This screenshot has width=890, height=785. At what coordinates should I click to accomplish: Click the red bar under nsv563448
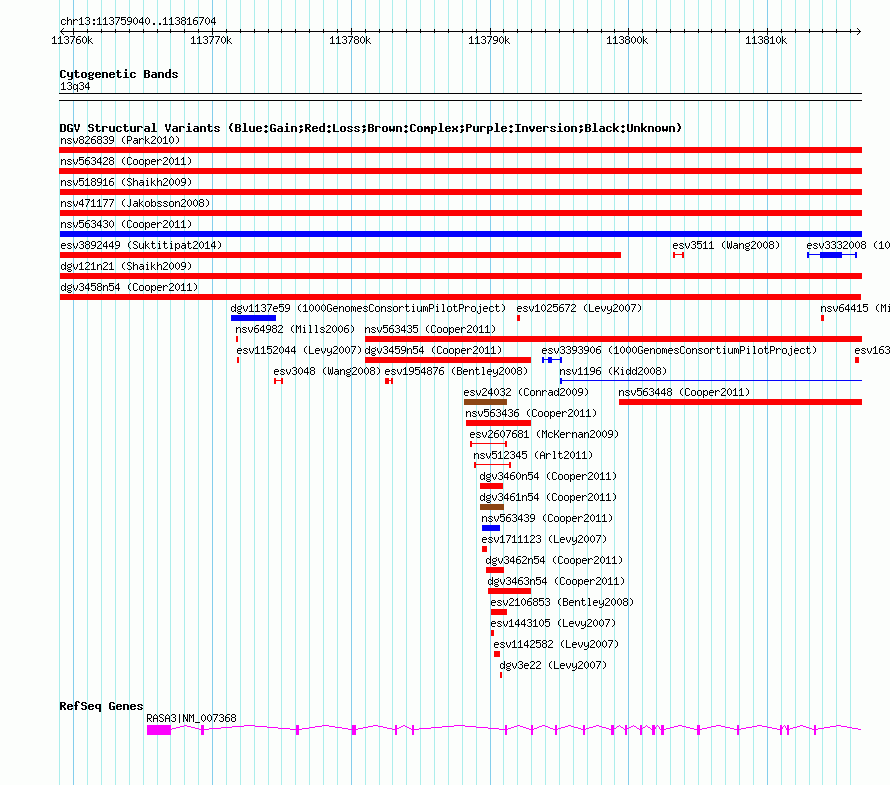tap(741, 402)
